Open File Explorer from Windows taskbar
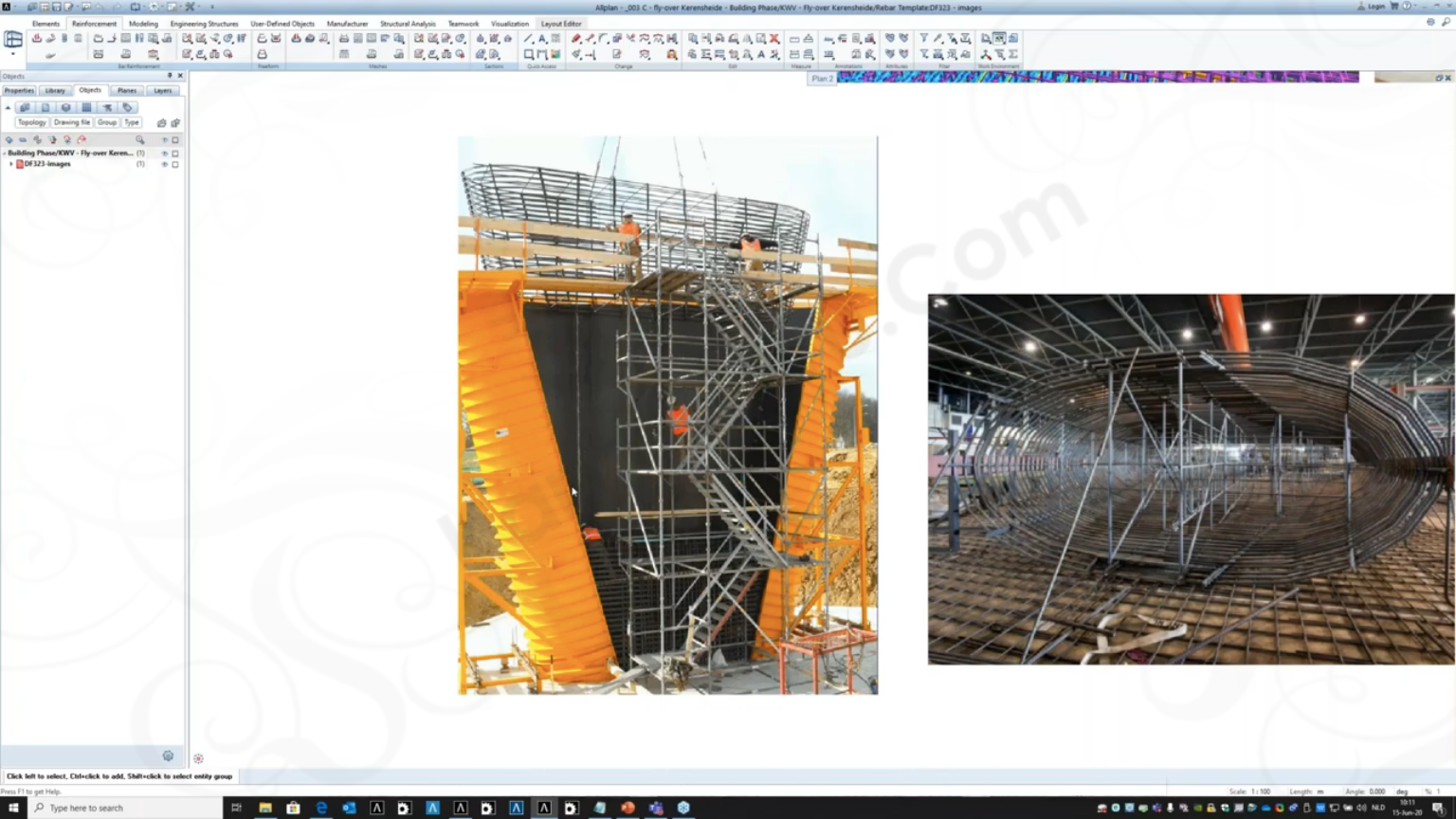Viewport: 1456px width, 819px height. pos(265,808)
